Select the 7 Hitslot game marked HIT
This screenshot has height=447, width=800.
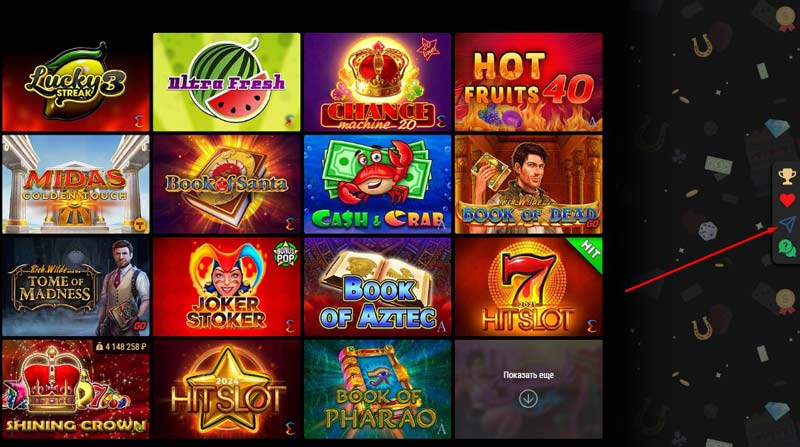(529, 287)
